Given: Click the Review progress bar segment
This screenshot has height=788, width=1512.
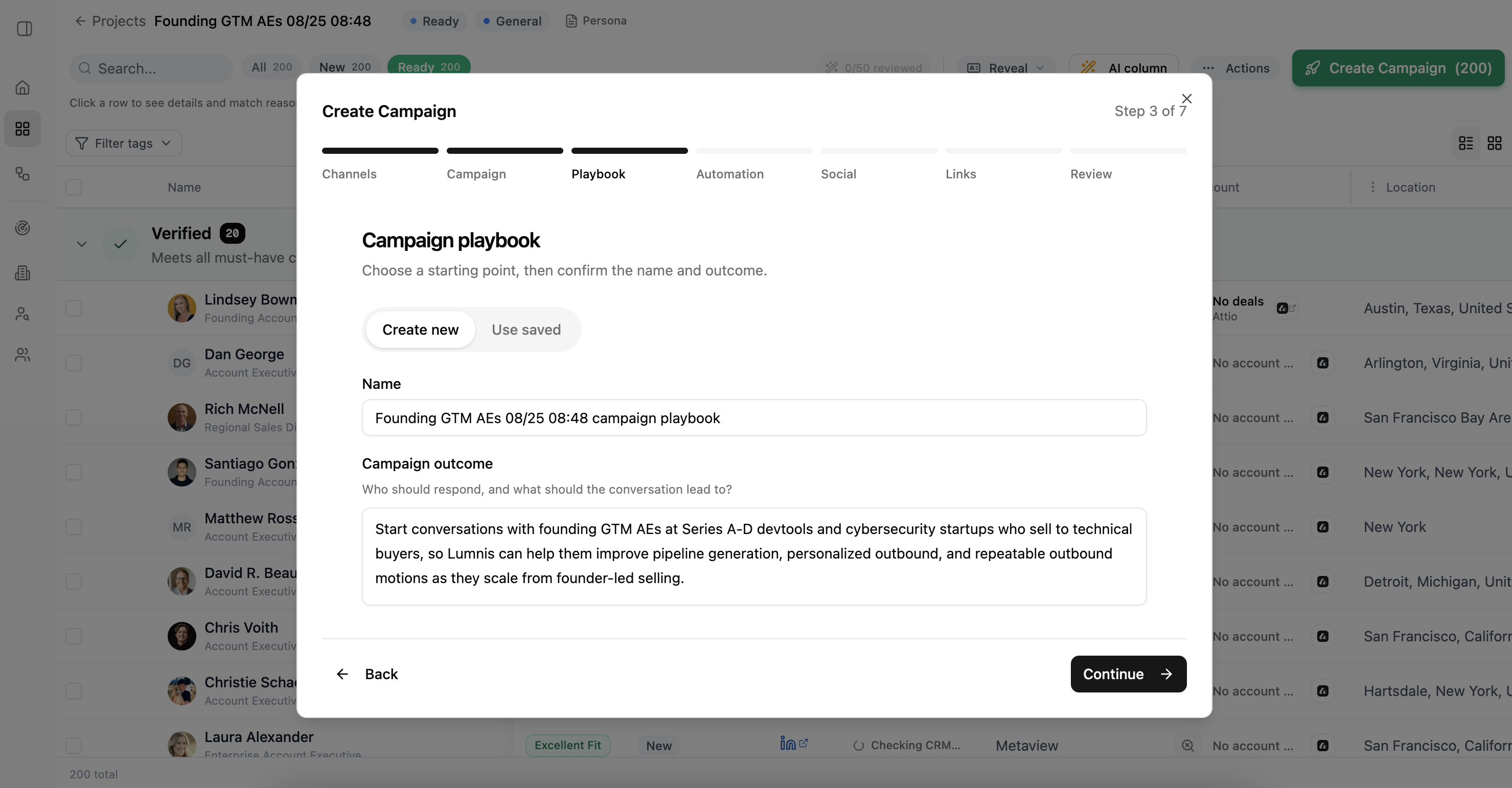Looking at the screenshot, I should click(1128, 151).
